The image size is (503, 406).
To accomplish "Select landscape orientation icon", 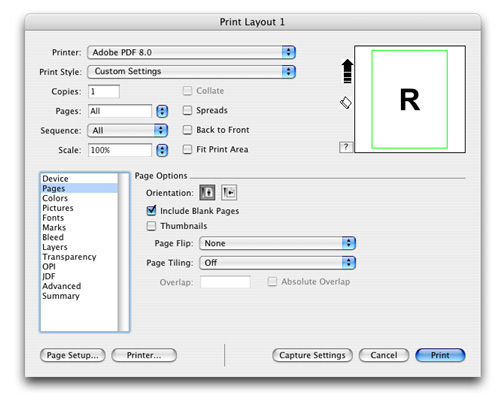I will coord(229,192).
